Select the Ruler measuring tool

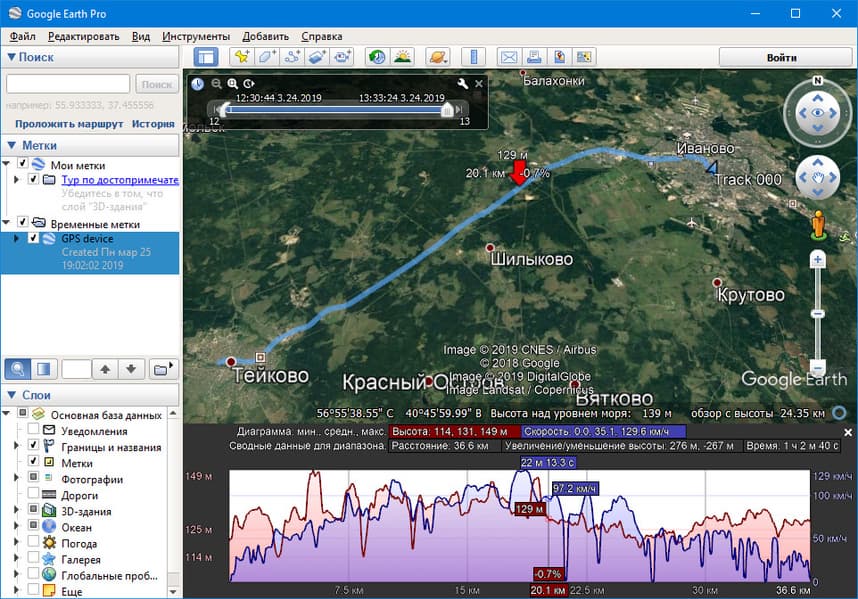pos(472,57)
